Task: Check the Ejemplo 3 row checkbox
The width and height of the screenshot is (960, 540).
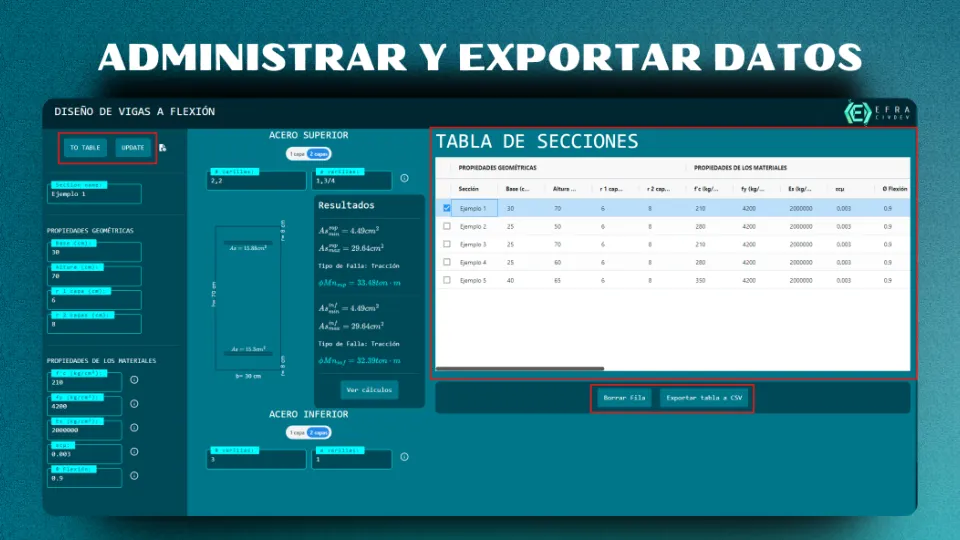Action: click(447, 244)
